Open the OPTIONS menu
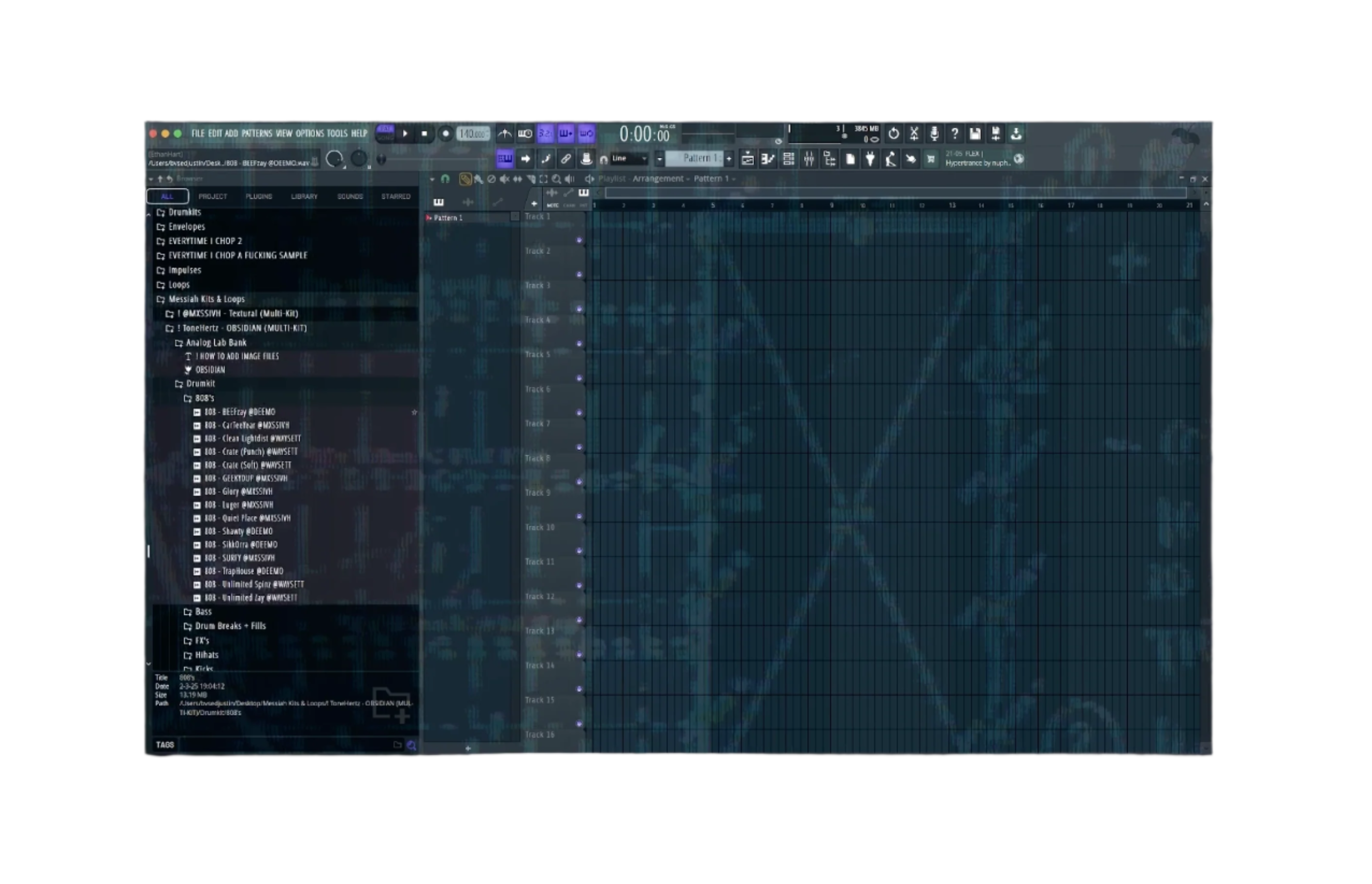The width and height of the screenshot is (1372, 884). pos(309,133)
